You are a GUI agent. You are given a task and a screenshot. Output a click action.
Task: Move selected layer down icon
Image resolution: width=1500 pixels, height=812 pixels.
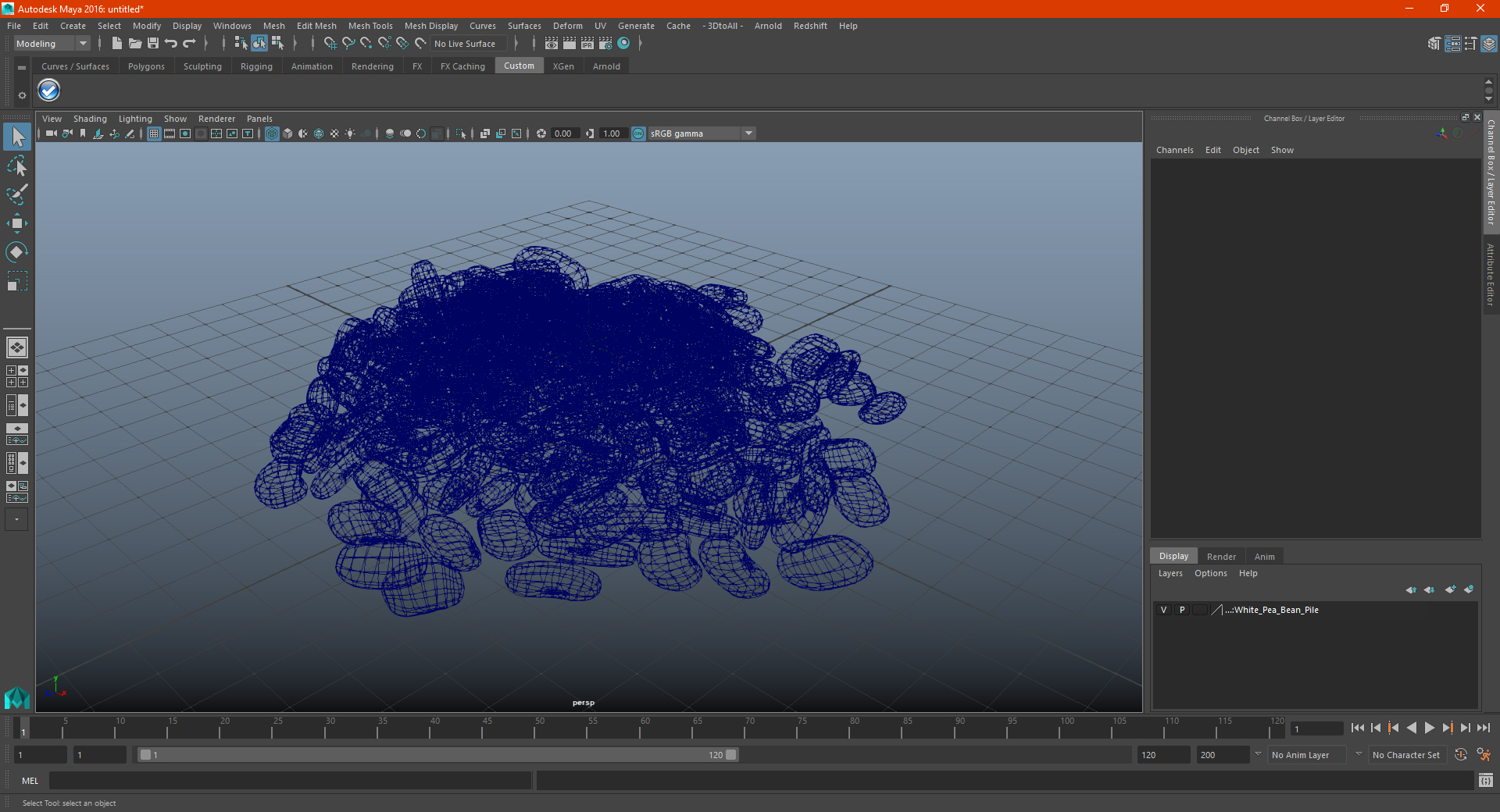[x=1429, y=589]
